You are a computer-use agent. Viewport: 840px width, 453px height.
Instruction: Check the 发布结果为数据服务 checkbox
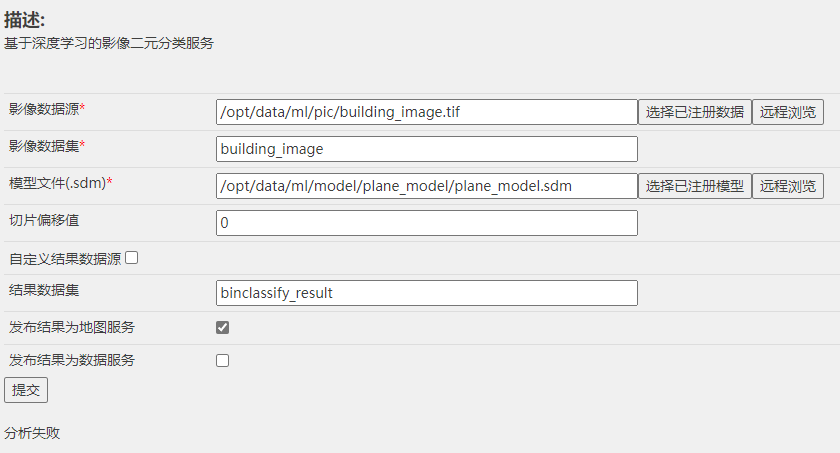click(x=222, y=360)
